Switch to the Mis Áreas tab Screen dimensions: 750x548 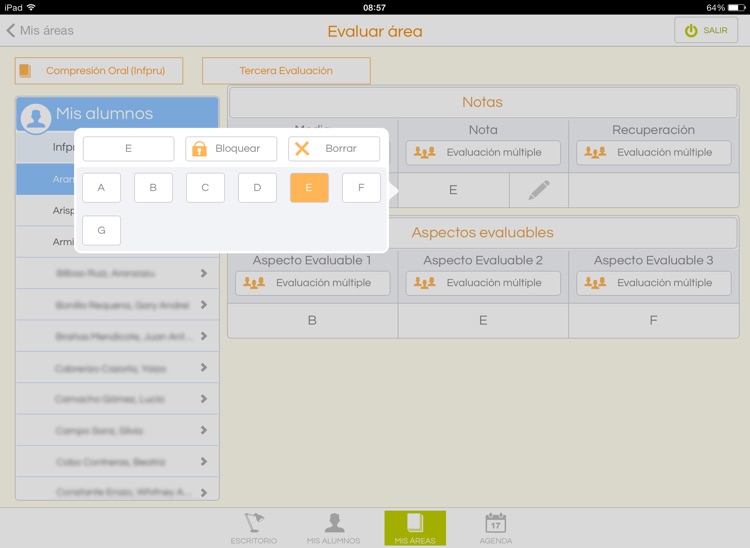click(415, 528)
